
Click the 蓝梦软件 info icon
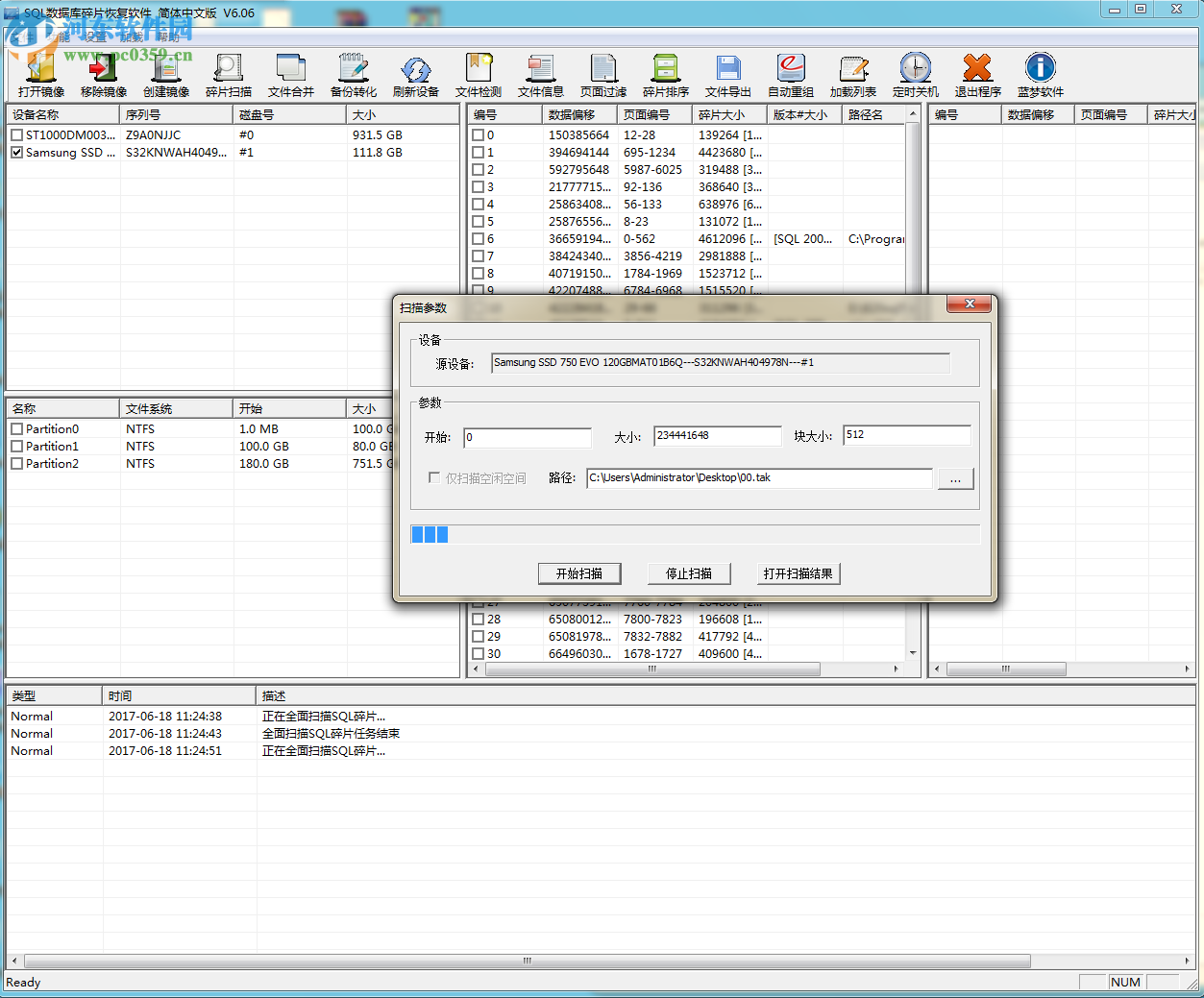click(1040, 70)
